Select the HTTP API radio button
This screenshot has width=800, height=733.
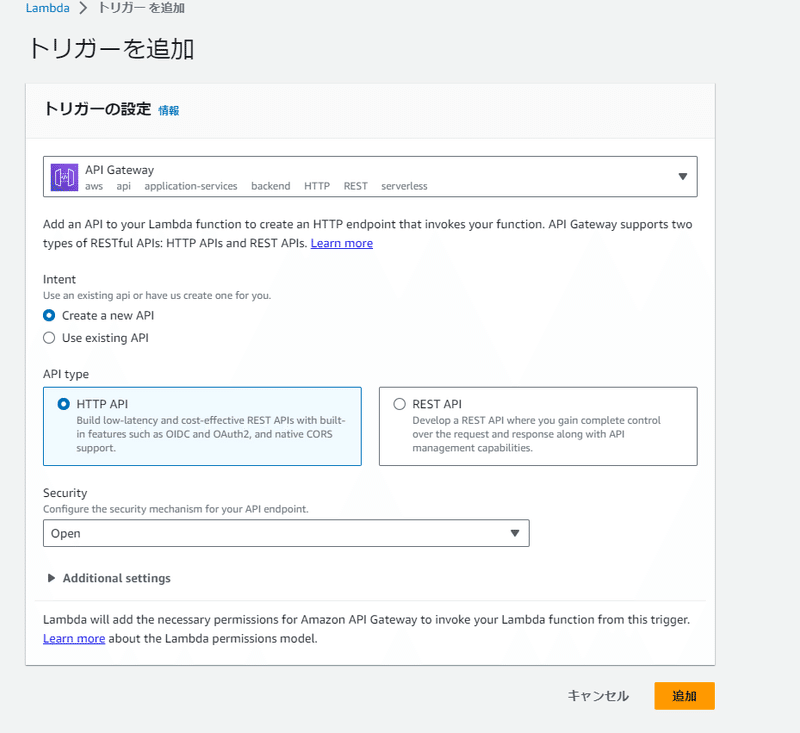(63, 404)
